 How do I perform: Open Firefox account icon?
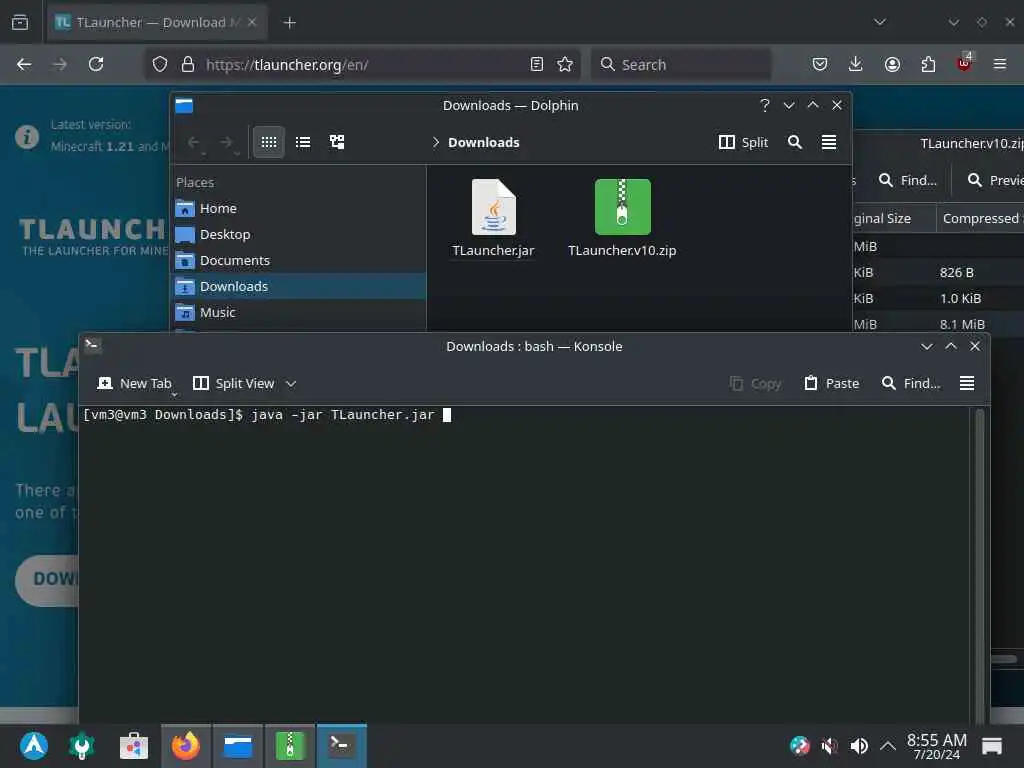pyautogui.click(x=892, y=64)
